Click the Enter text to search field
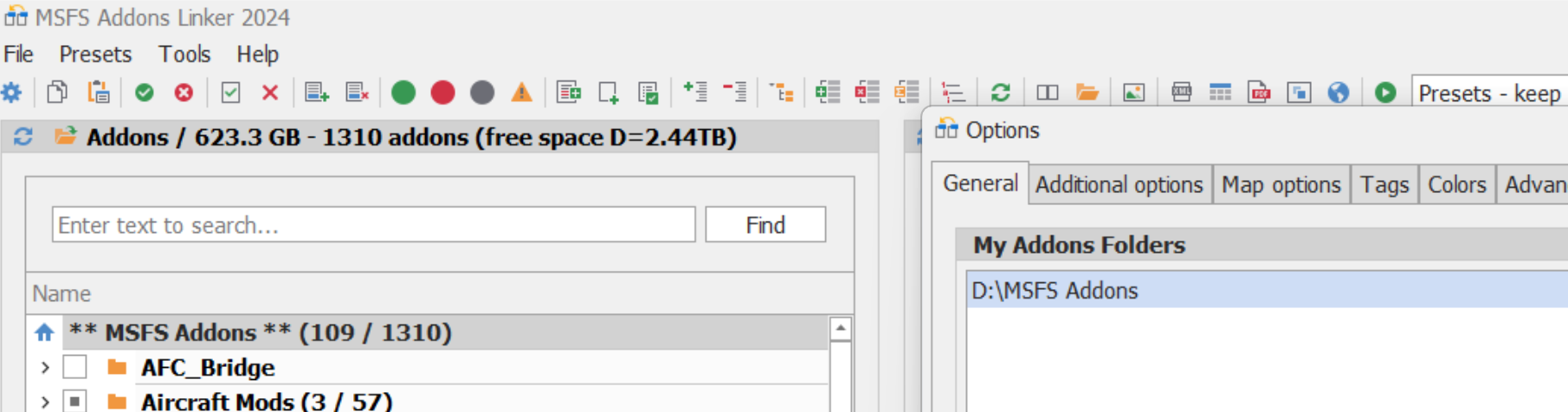 pyautogui.click(x=373, y=225)
